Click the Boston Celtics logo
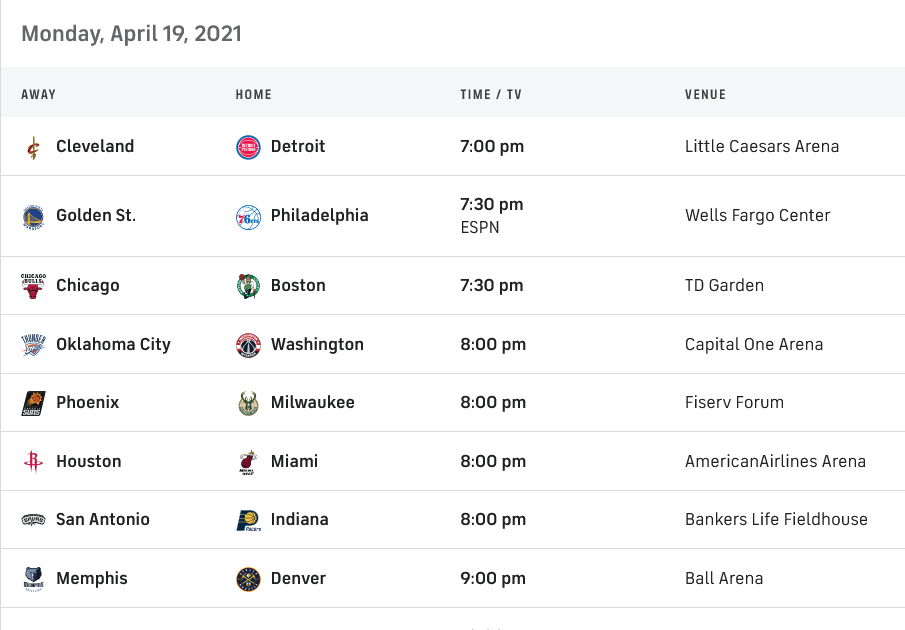The height and width of the screenshot is (630, 905). pos(248,286)
